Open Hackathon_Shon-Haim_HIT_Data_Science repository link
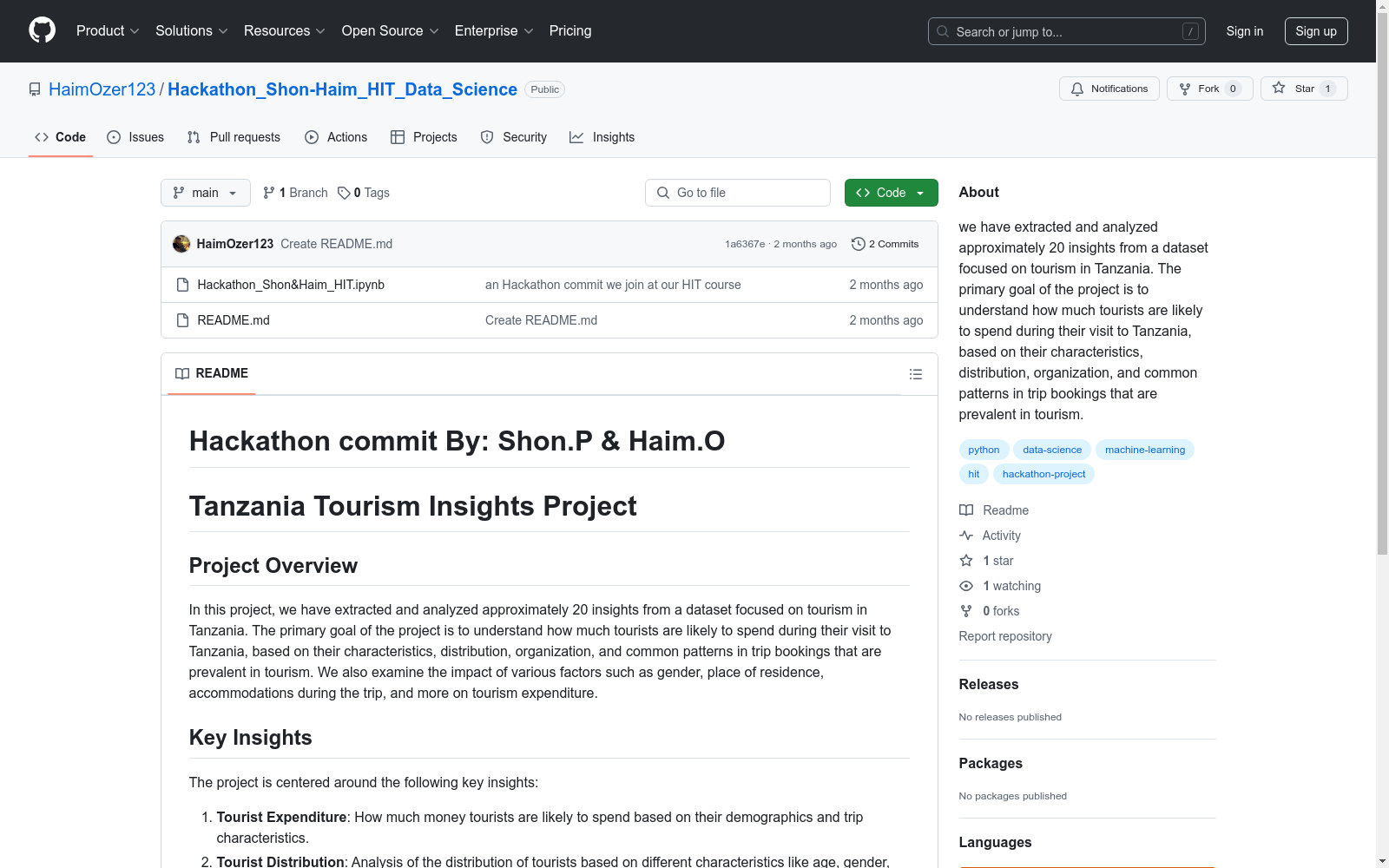 (x=342, y=89)
